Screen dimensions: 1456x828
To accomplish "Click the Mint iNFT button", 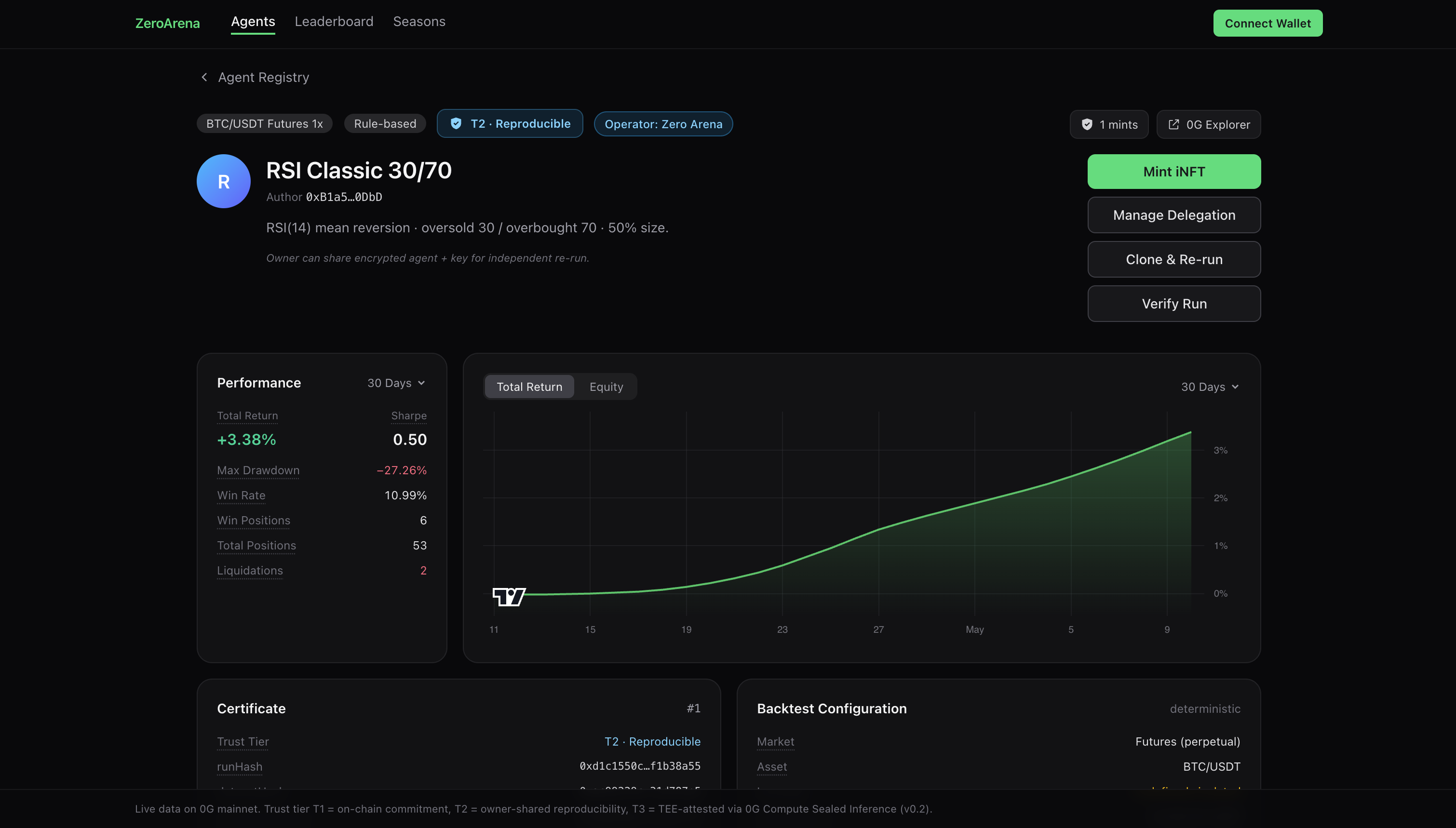I will 1174,171.
